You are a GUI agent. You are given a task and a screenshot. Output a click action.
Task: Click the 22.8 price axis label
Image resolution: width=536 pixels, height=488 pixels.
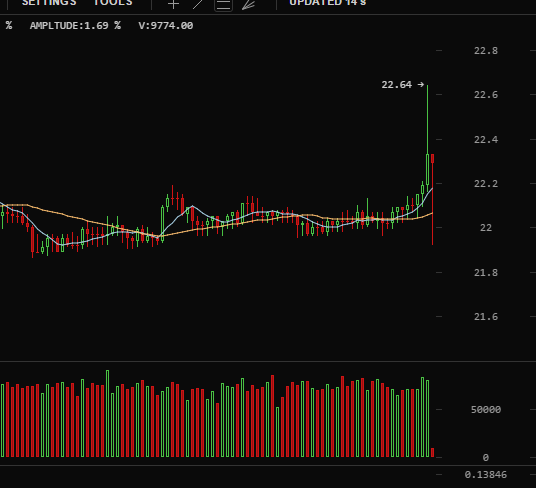486,51
